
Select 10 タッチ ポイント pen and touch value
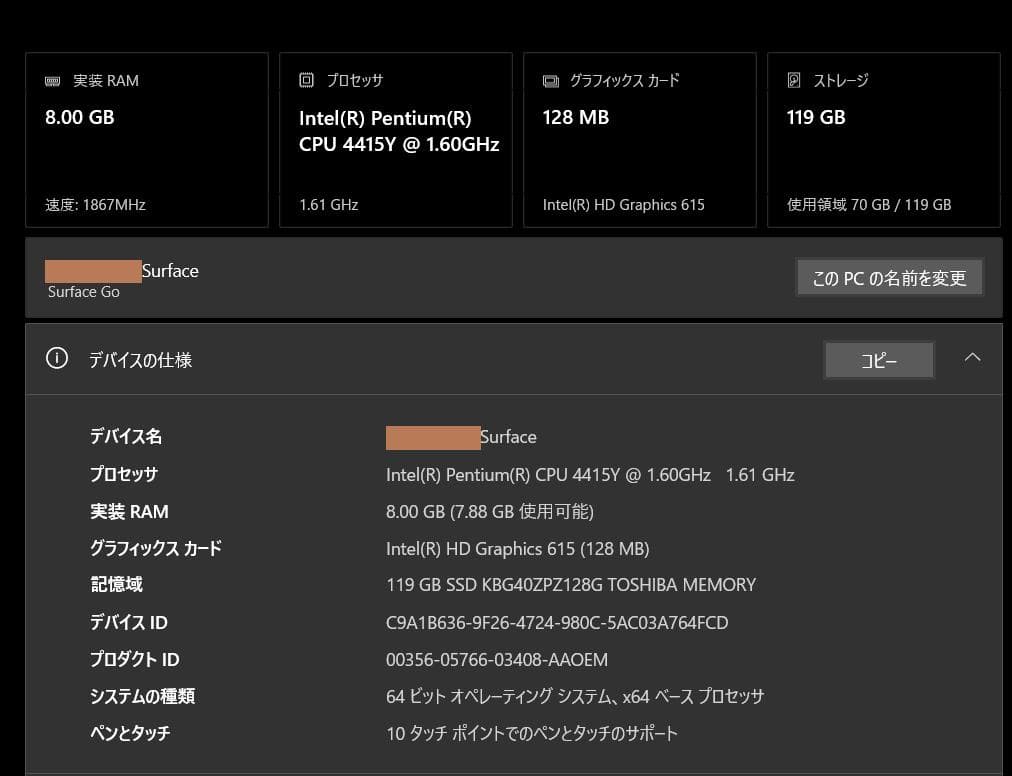(x=532, y=733)
